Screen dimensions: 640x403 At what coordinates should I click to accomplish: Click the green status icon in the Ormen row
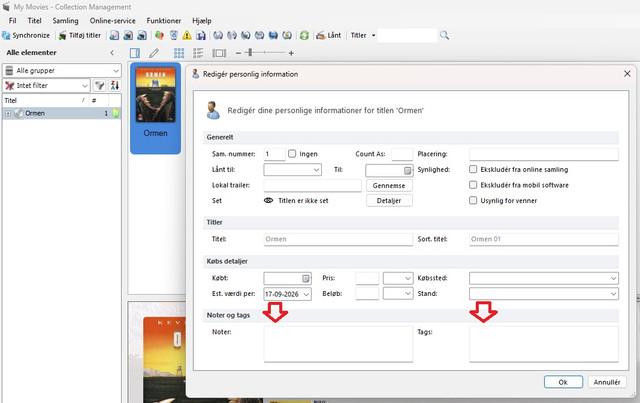pyautogui.click(x=116, y=113)
